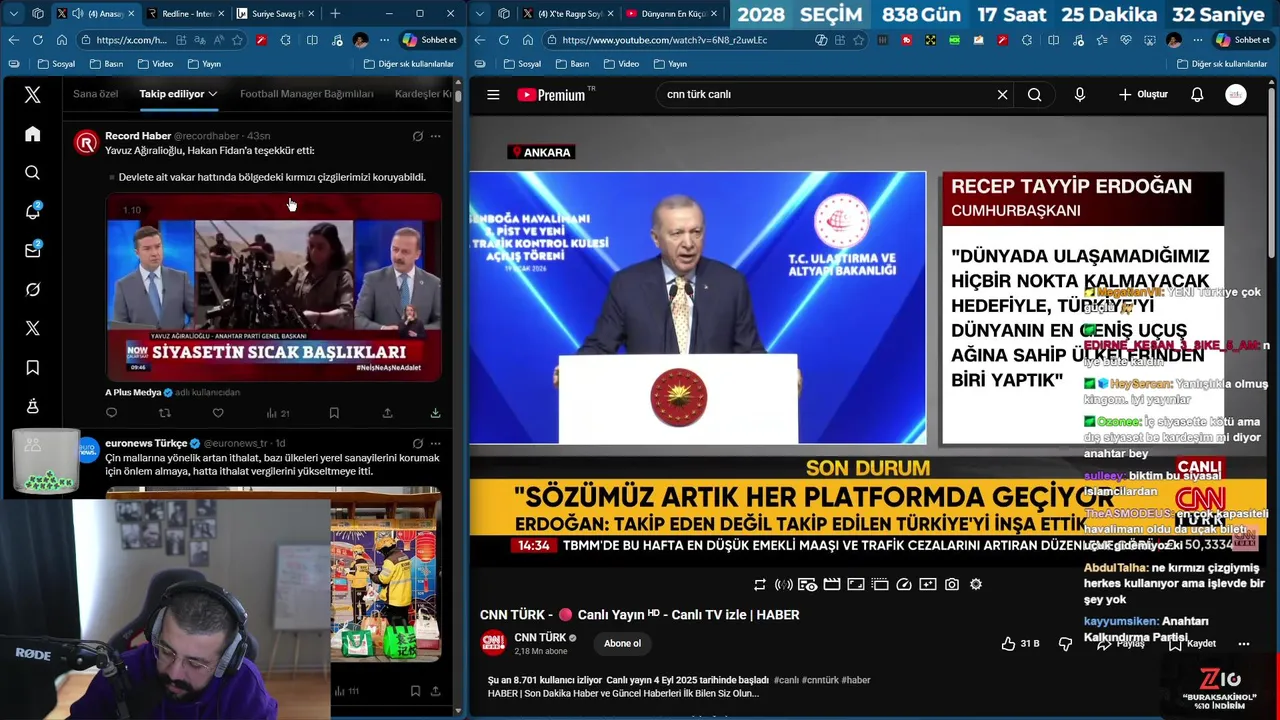1280x720 pixels.
Task: Switch to the Redline browser tab
Action: (x=185, y=14)
